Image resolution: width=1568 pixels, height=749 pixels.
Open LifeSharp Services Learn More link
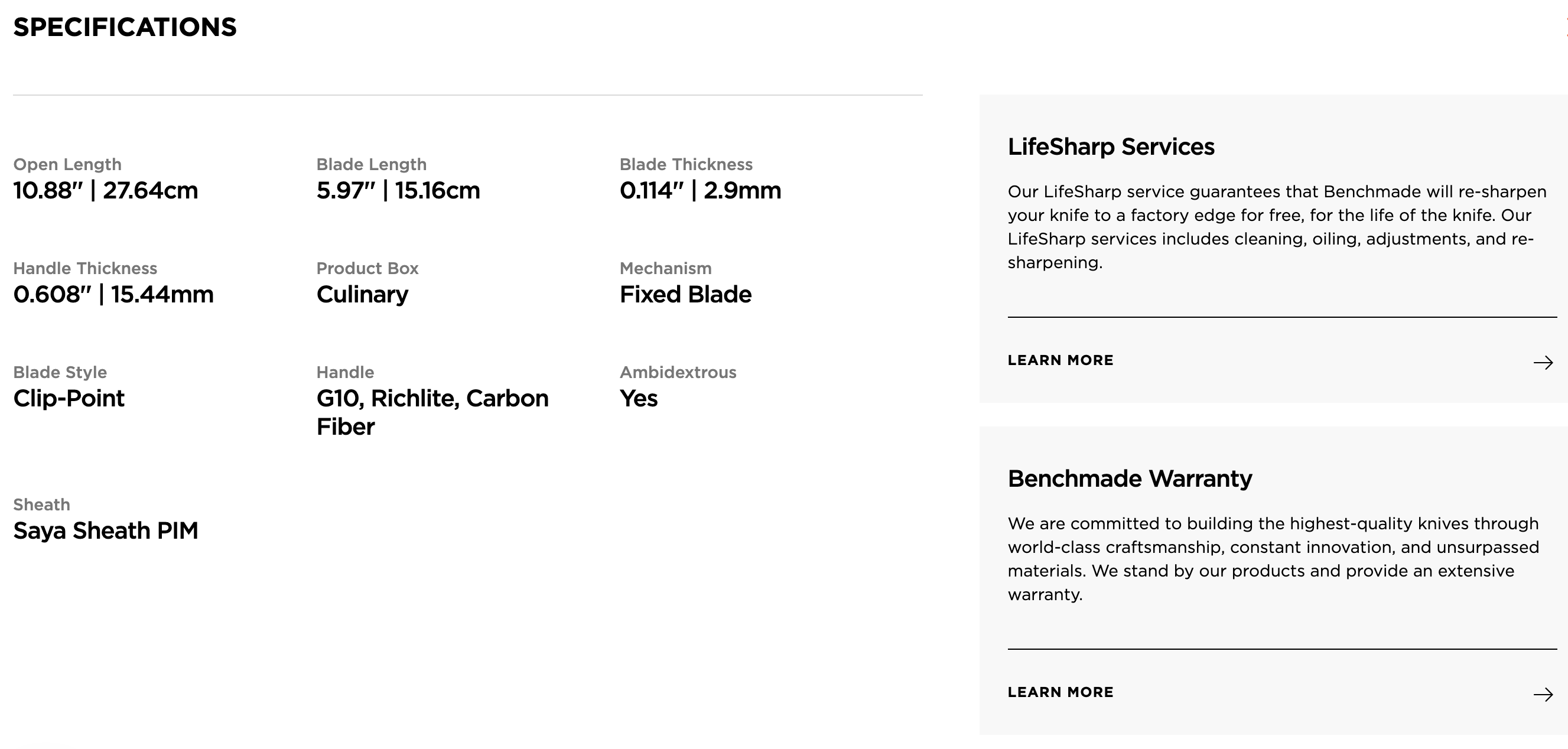click(1060, 360)
